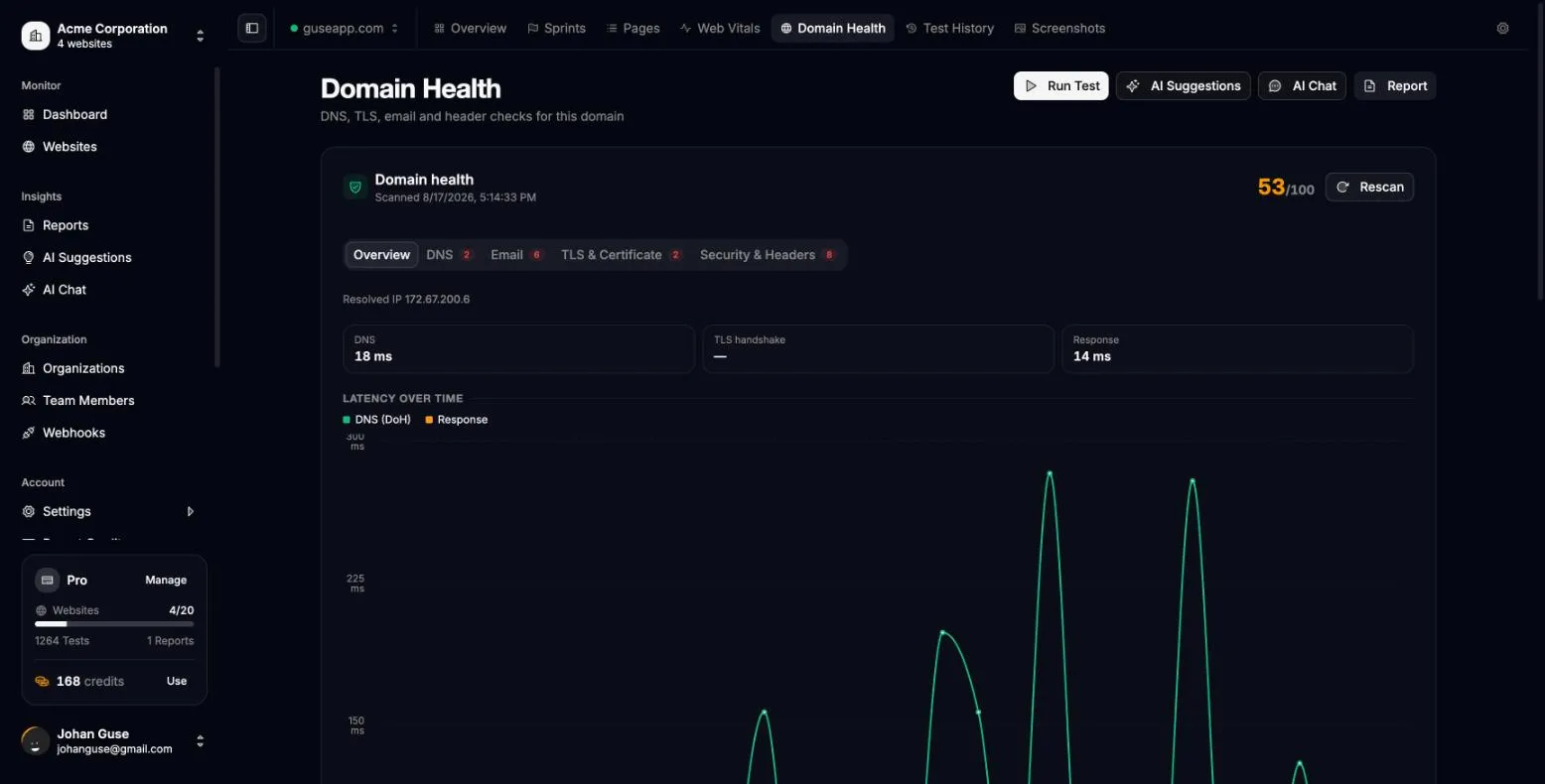Image resolution: width=1545 pixels, height=784 pixels.
Task: Click the refresh icon on Rescan button
Action: [1342, 187]
